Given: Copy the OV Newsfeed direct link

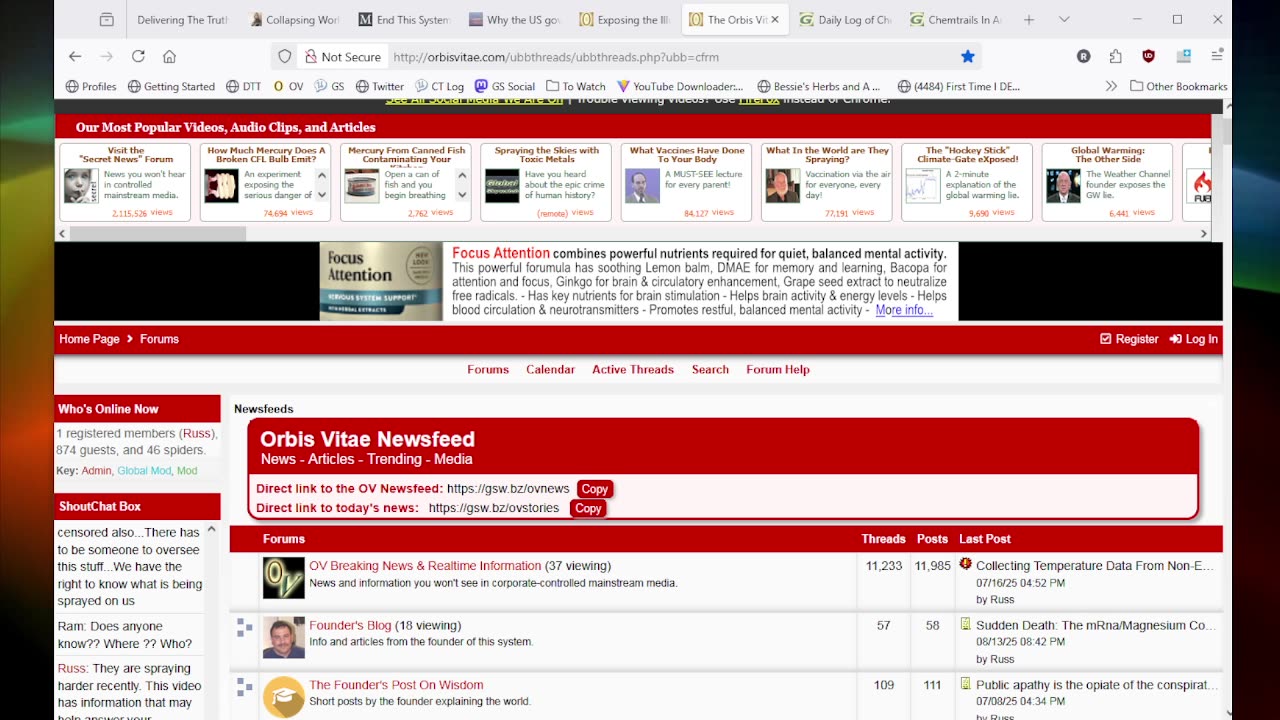Looking at the screenshot, I should tap(595, 489).
